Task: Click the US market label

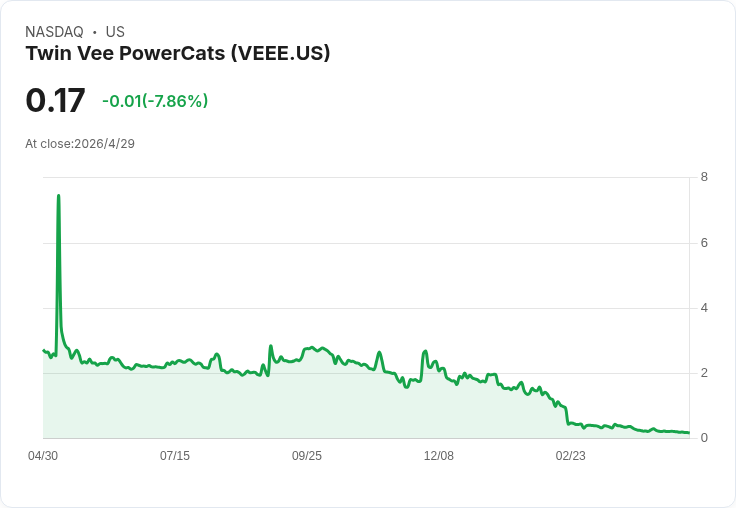Action: [x=115, y=32]
